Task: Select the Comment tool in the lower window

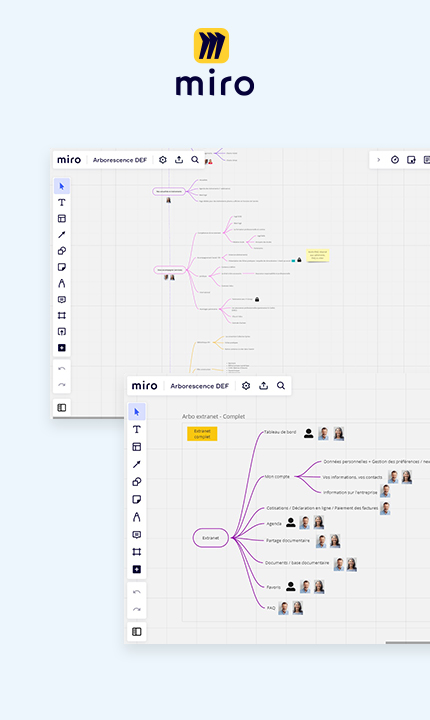Action: click(x=136, y=534)
